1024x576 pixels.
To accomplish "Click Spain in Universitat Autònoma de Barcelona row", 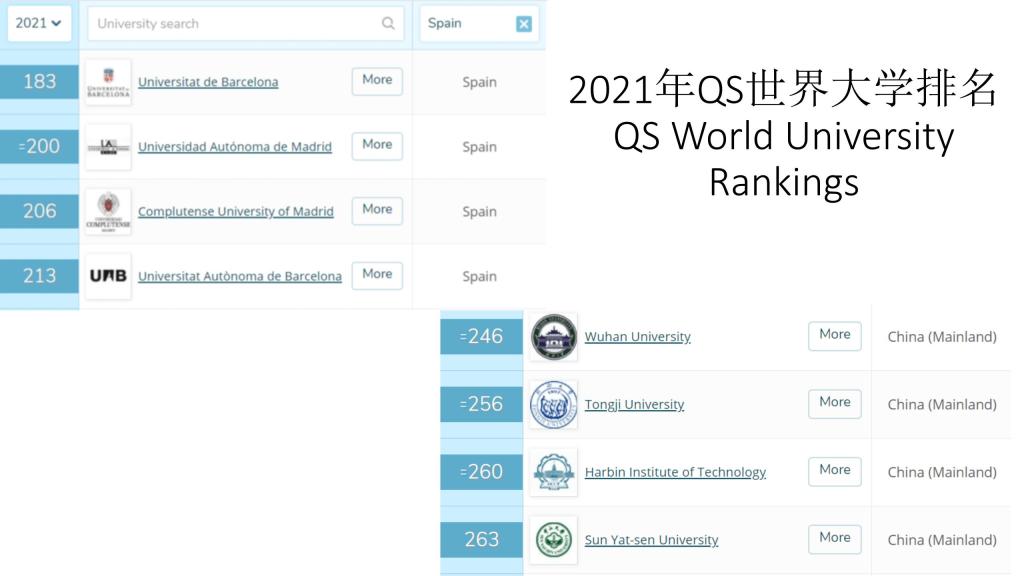I will coord(479,276).
